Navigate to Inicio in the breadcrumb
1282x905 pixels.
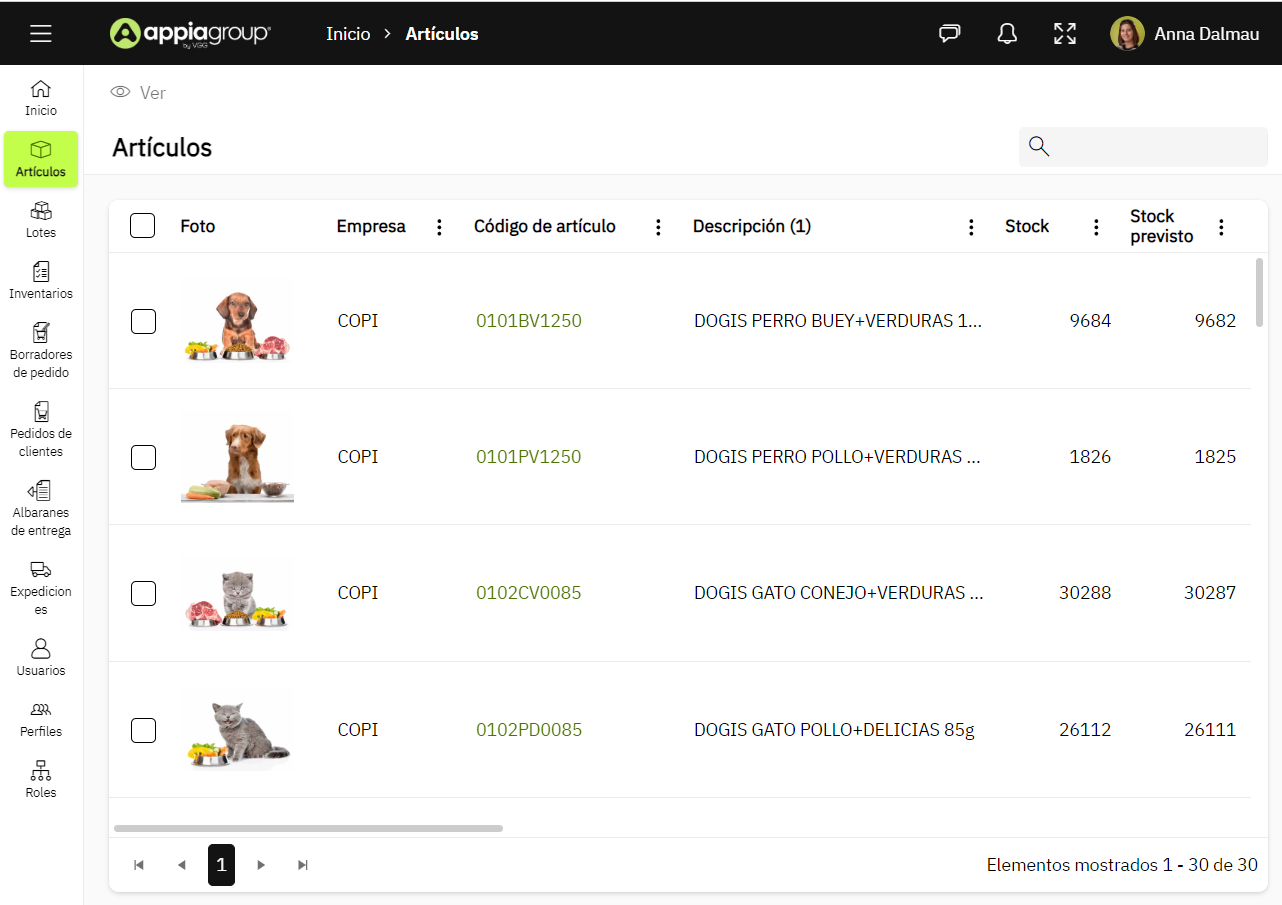[348, 34]
